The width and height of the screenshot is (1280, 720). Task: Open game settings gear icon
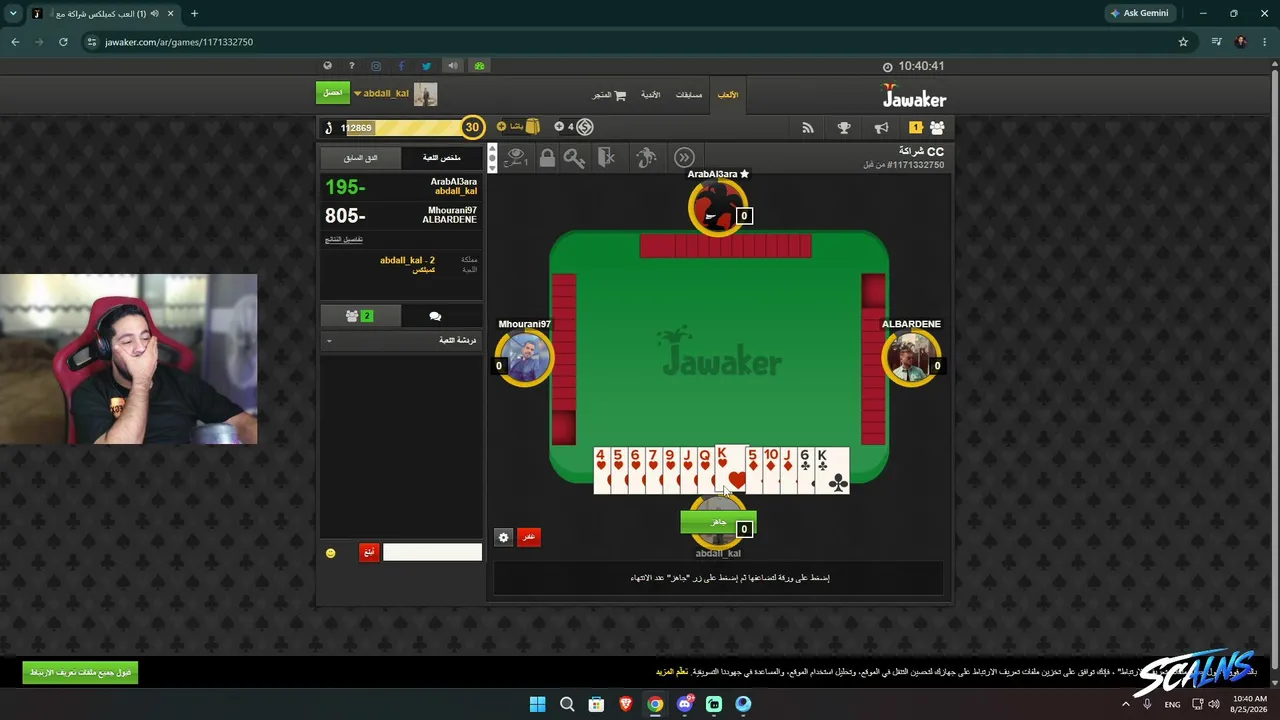[x=504, y=537]
